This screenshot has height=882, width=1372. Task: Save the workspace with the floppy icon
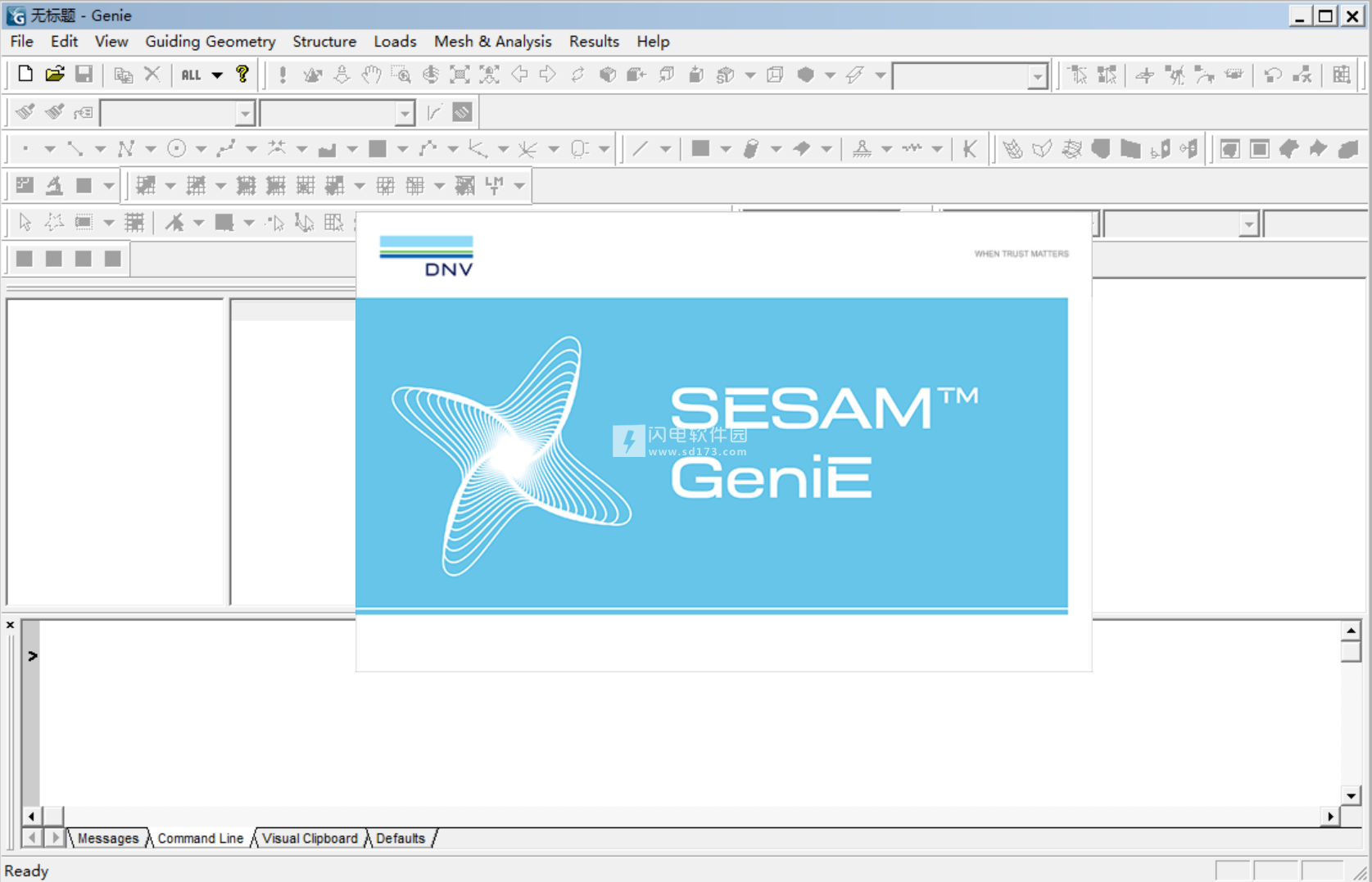coord(84,75)
